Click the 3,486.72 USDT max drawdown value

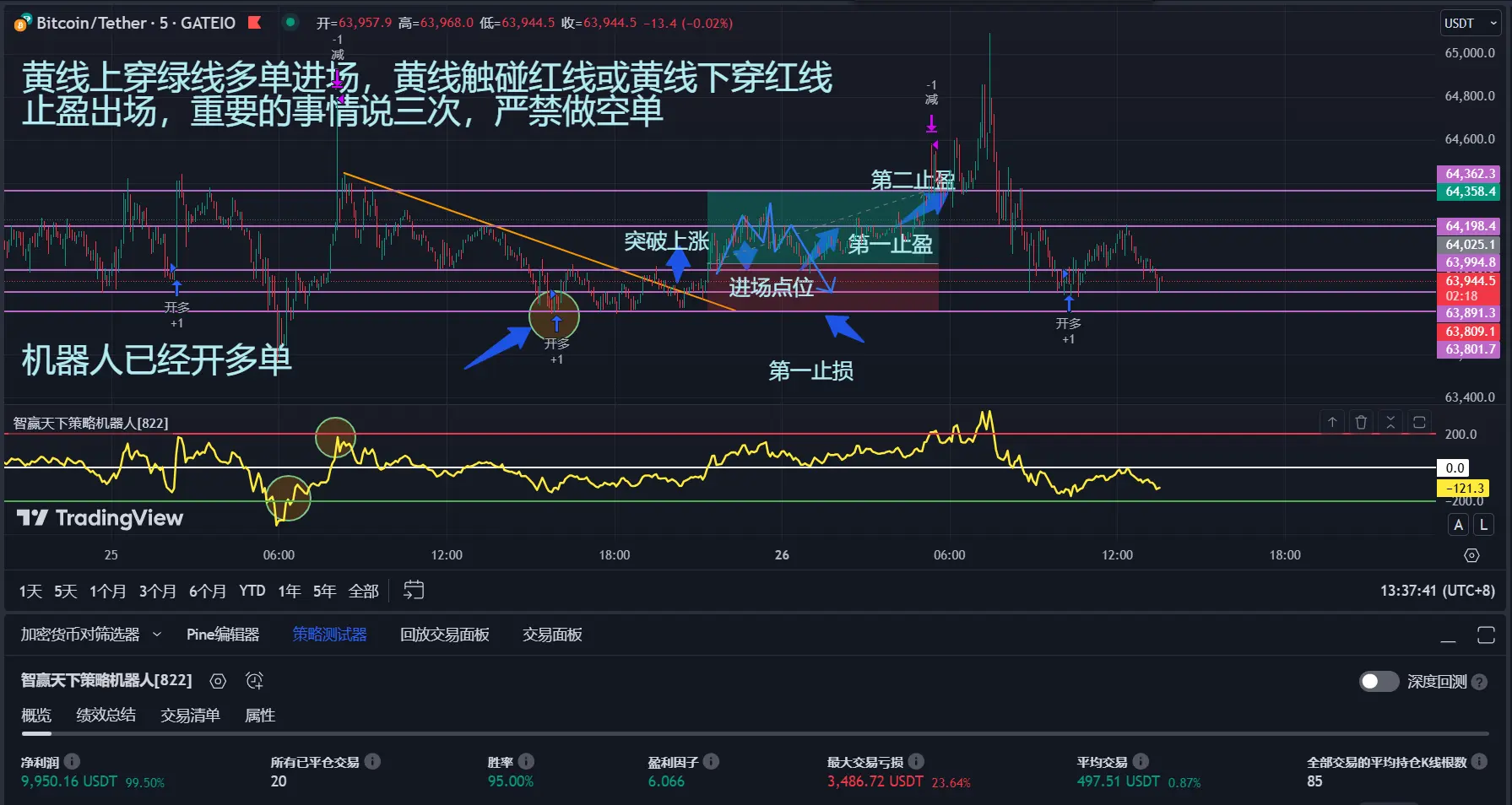pos(875,781)
